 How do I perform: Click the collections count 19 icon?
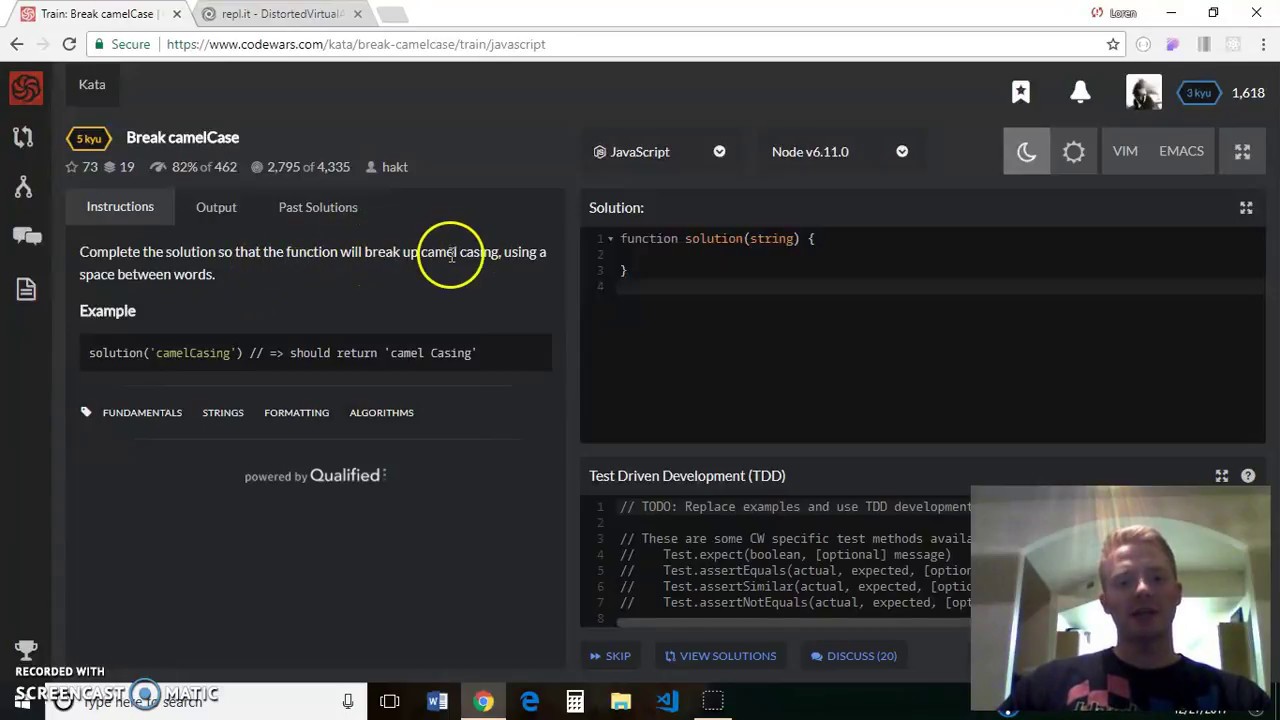click(119, 167)
